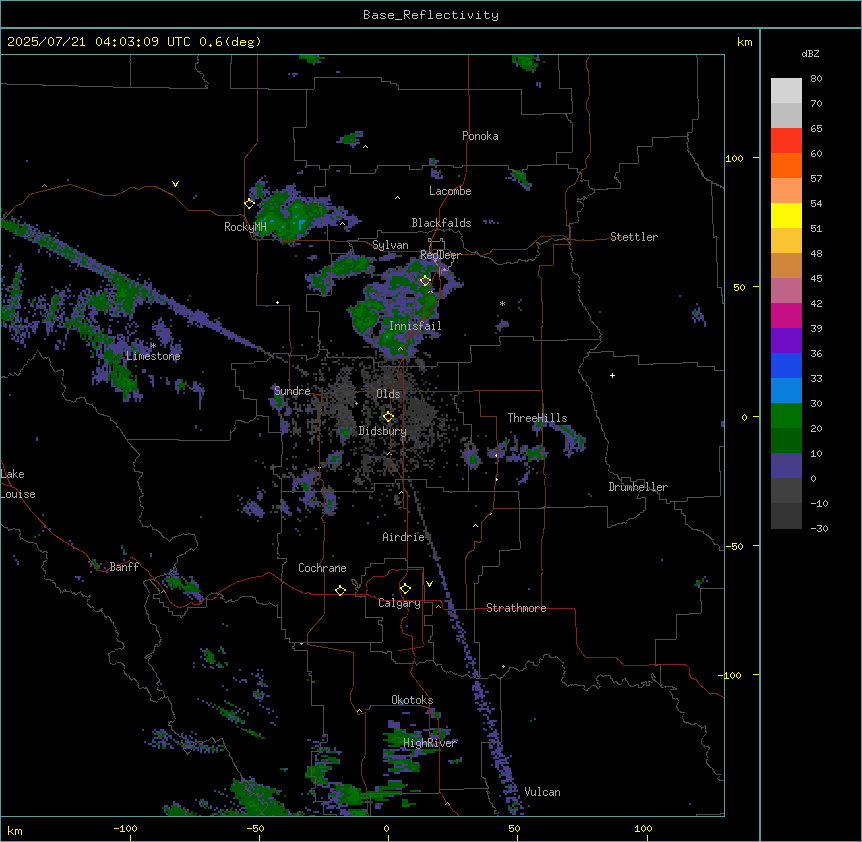Click the asterisk marker above Limestone label
The image size is (862, 842).
pyautogui.click(x=153, y=346)
